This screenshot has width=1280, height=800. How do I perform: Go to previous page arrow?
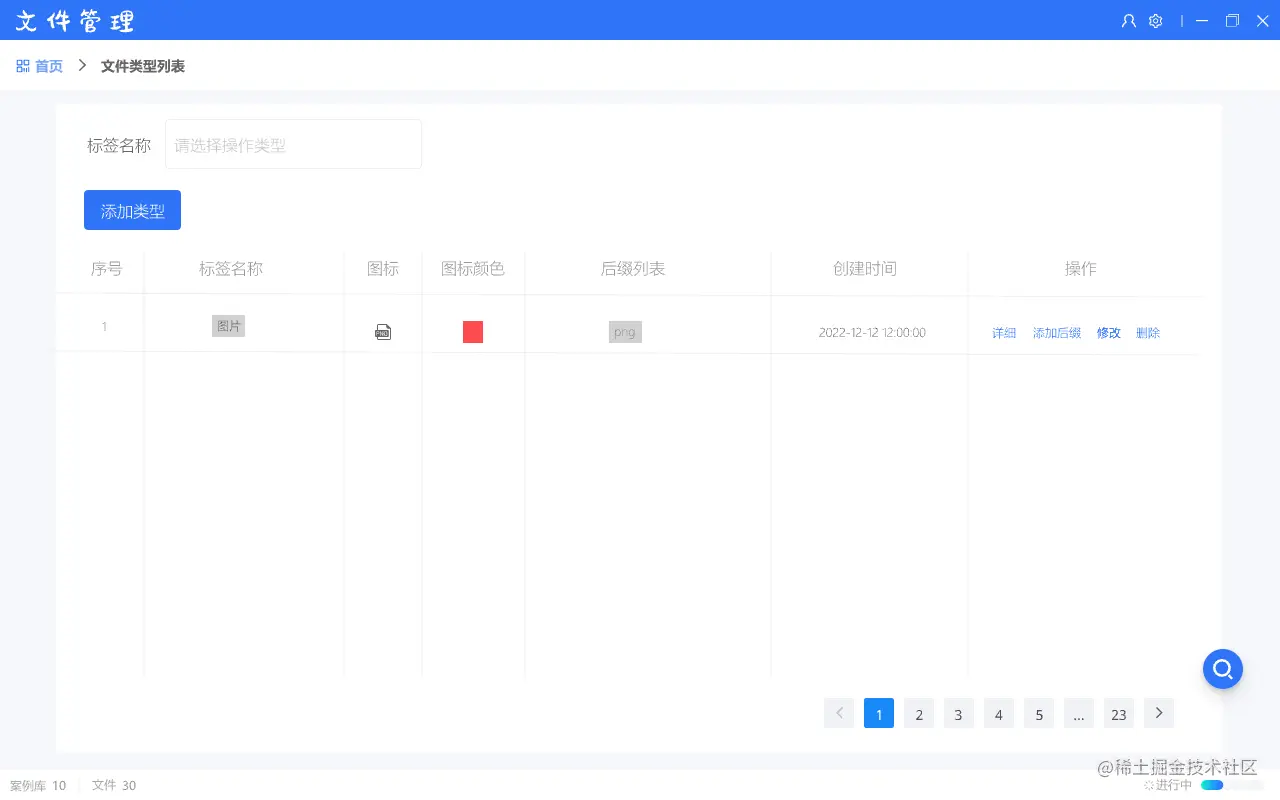pyautogui.click(x=839, y=713)
